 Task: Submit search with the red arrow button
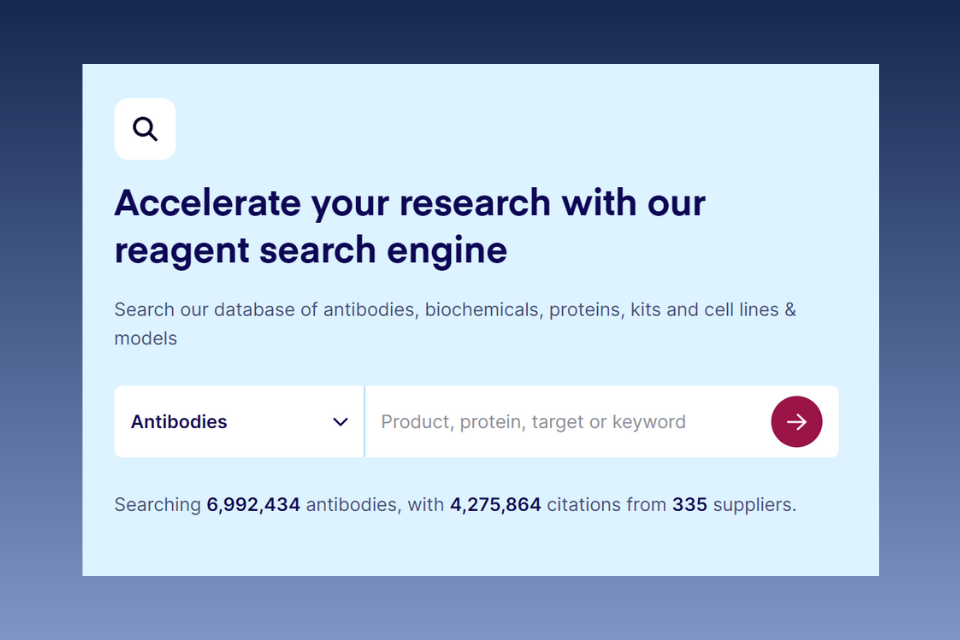pyautogui.click(x=797, y=421)
